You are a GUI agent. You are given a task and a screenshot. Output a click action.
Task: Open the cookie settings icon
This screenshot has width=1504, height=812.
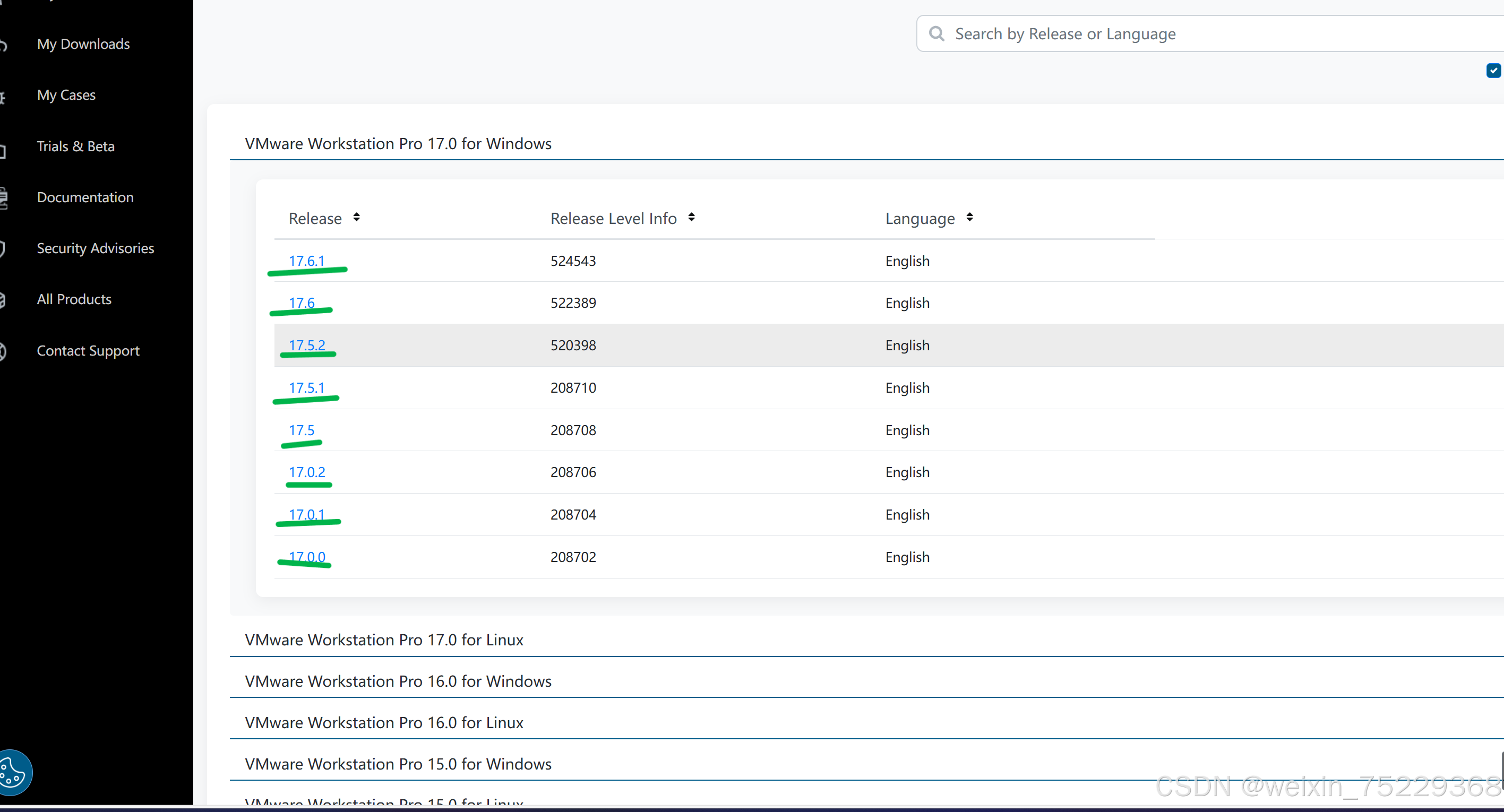click(13, 772)
